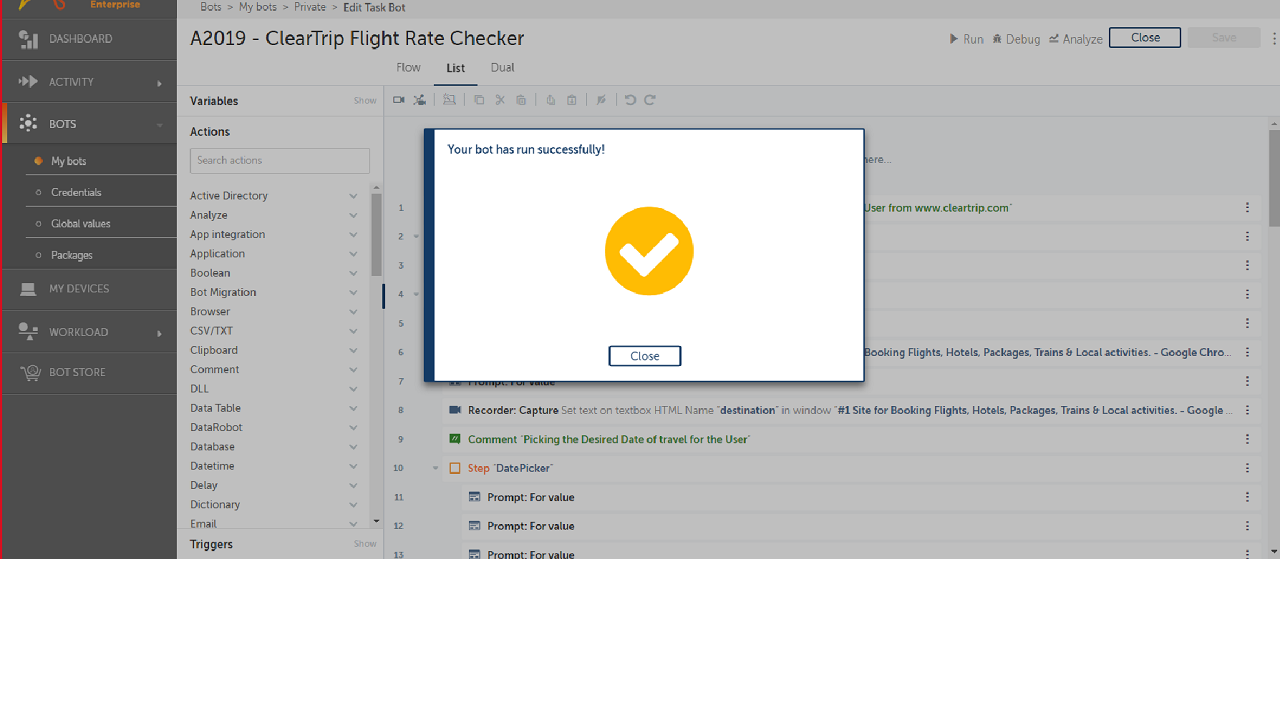The image size is (1280, 720).
Task: Expand the CSV/TXT action group
Action: 353,331
